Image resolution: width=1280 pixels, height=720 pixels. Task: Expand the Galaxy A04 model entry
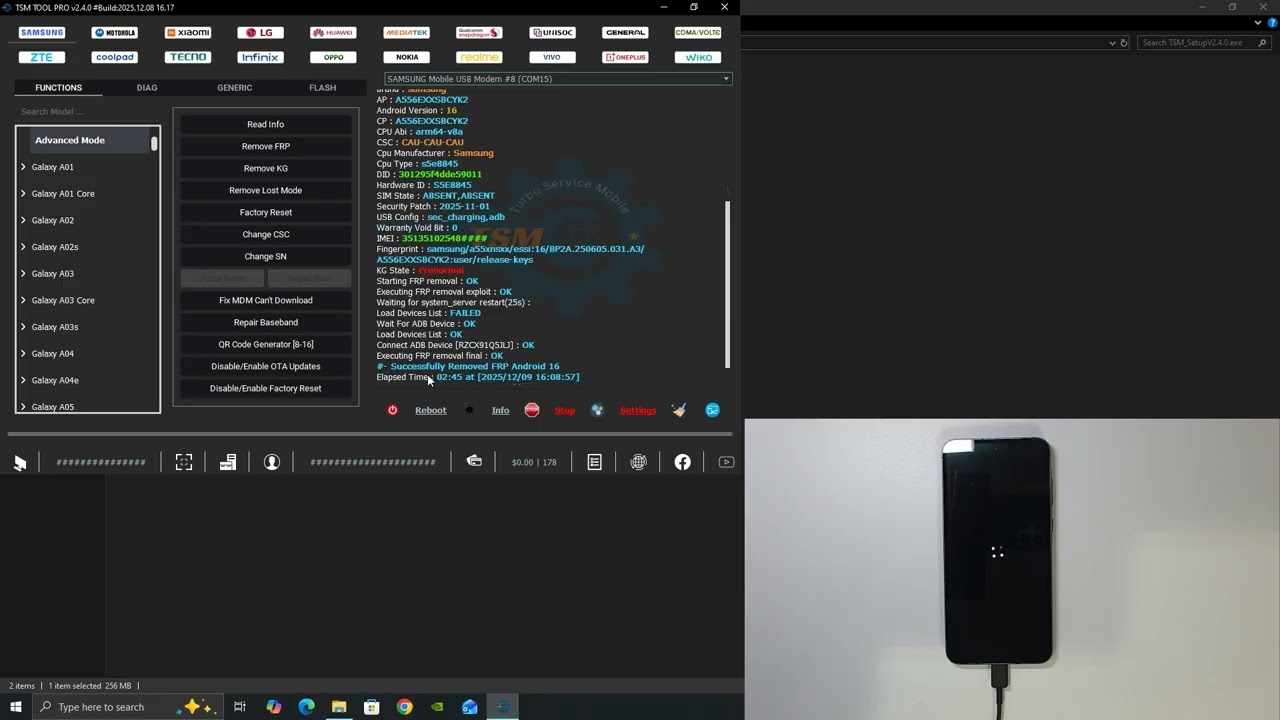23,354
